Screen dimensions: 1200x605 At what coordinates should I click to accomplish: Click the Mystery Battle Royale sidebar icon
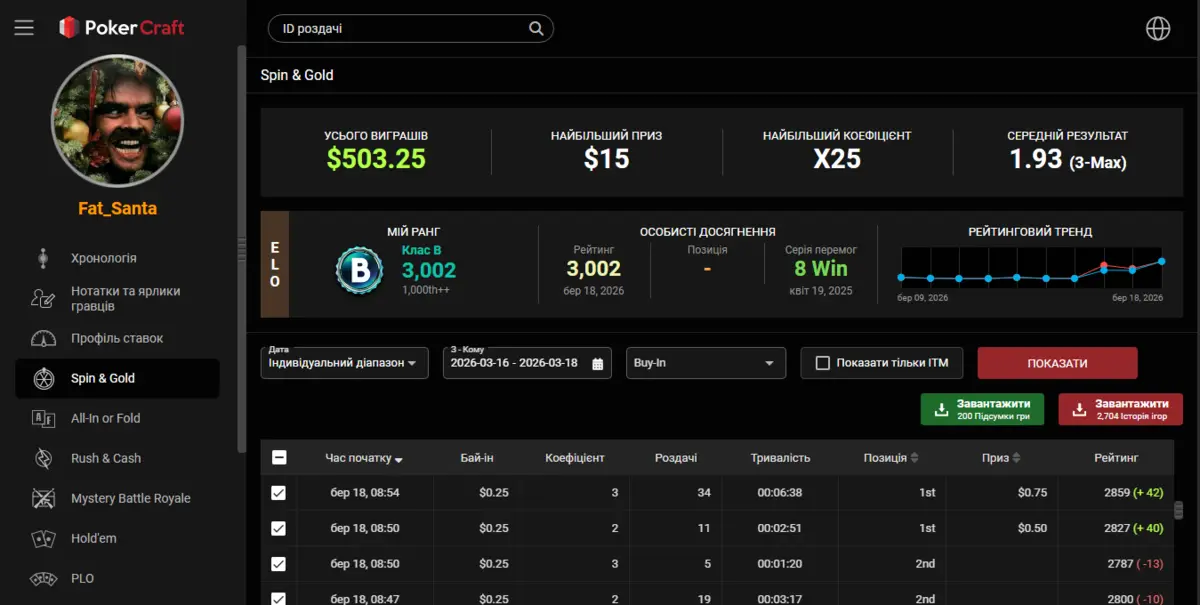43,498
